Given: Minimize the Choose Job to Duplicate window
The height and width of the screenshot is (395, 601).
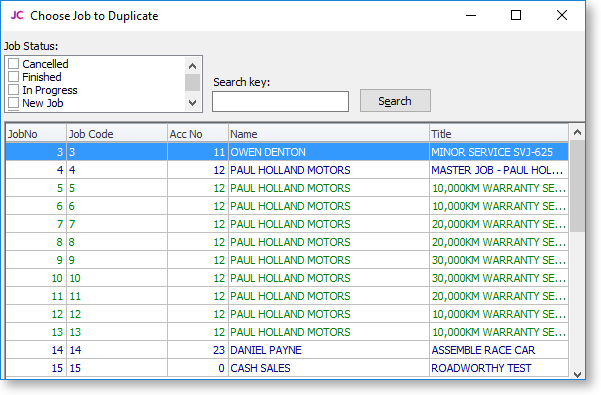Looking at the screenshot, I should (x=471, y=15).
